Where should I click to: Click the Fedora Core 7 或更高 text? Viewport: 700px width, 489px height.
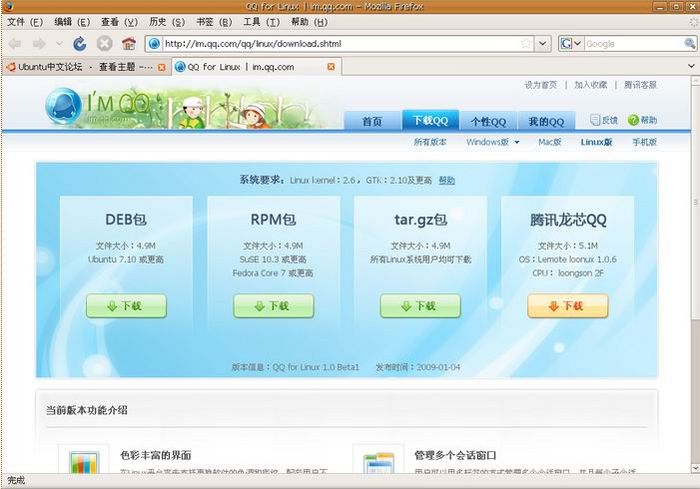[x=273, y=273]
